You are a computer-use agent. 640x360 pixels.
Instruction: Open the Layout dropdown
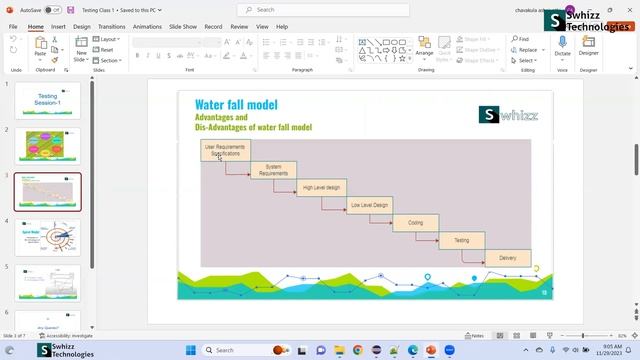click(x=107, y=39)
